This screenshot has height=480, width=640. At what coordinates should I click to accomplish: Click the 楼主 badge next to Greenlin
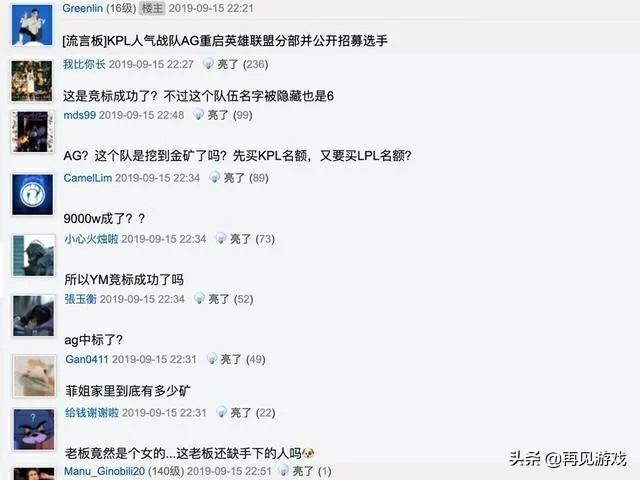click(x=152, y=8)
